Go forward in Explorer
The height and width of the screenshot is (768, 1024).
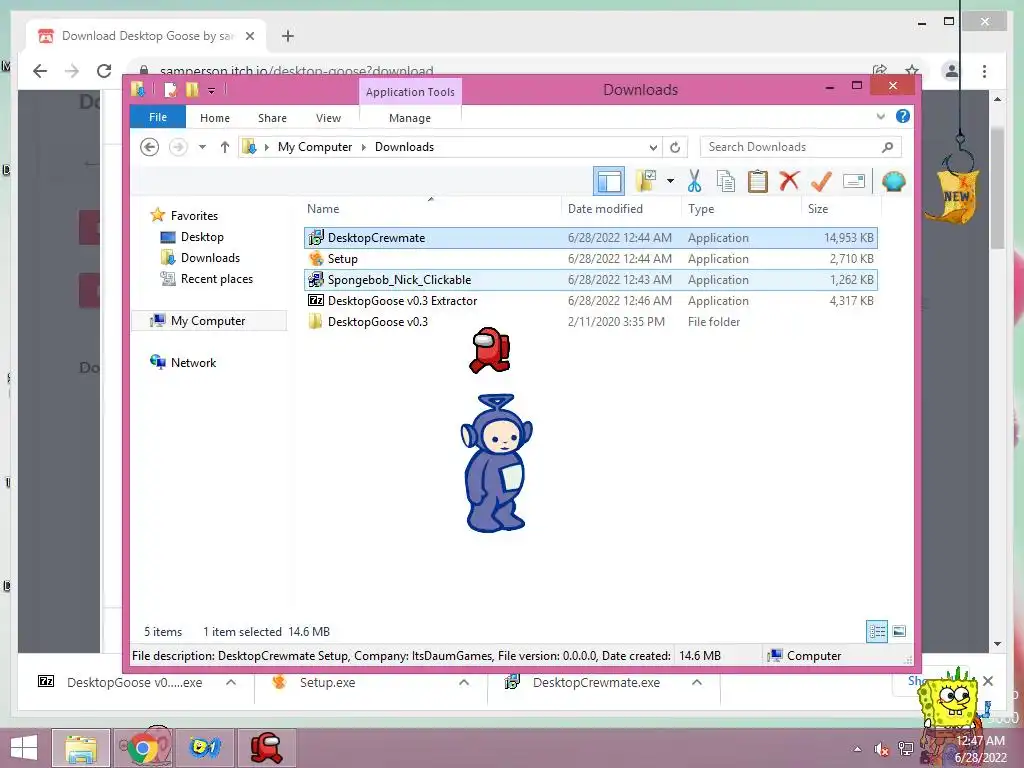[x=178, y=147]
